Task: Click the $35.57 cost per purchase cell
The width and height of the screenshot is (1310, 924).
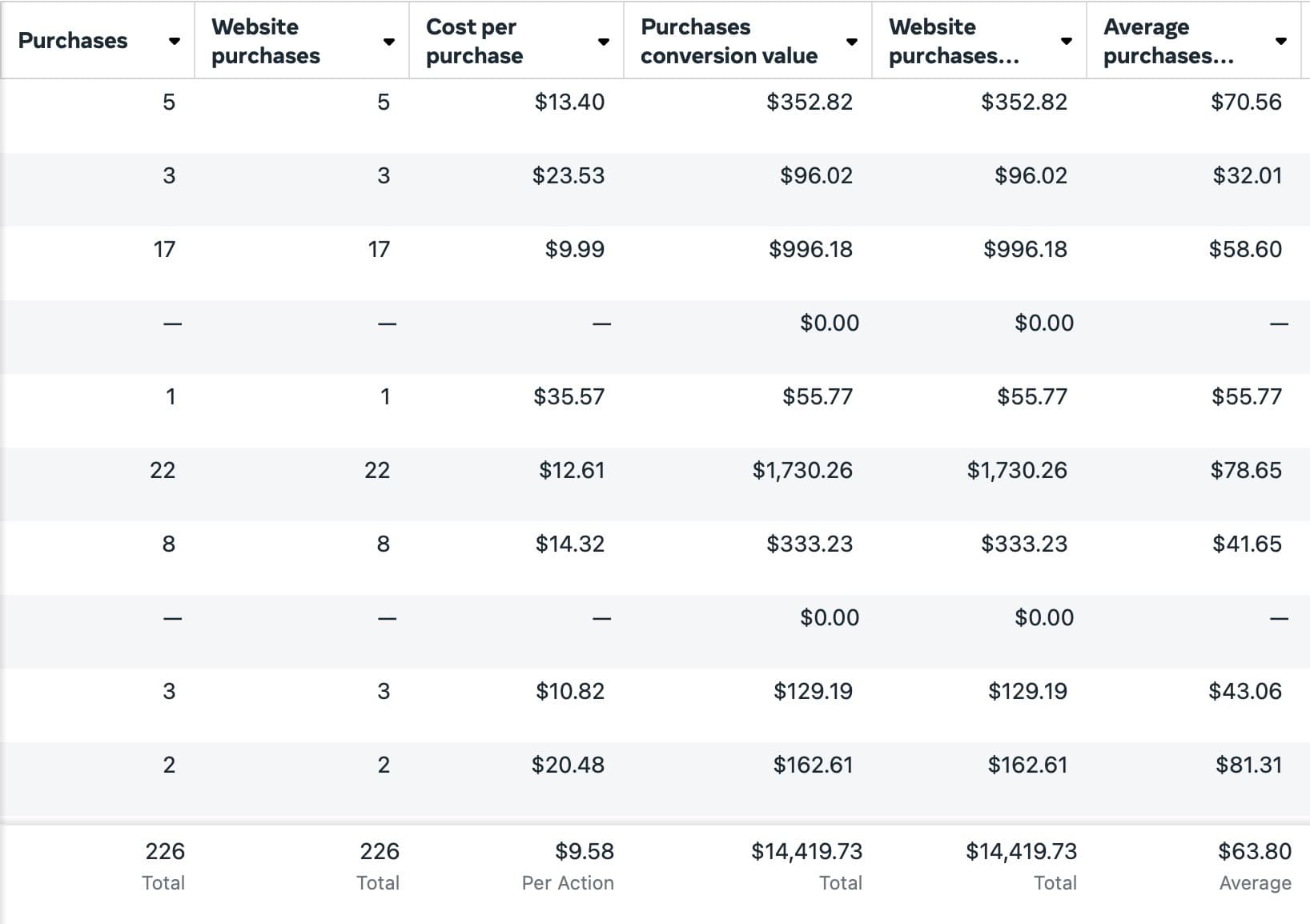Action: 569,397
